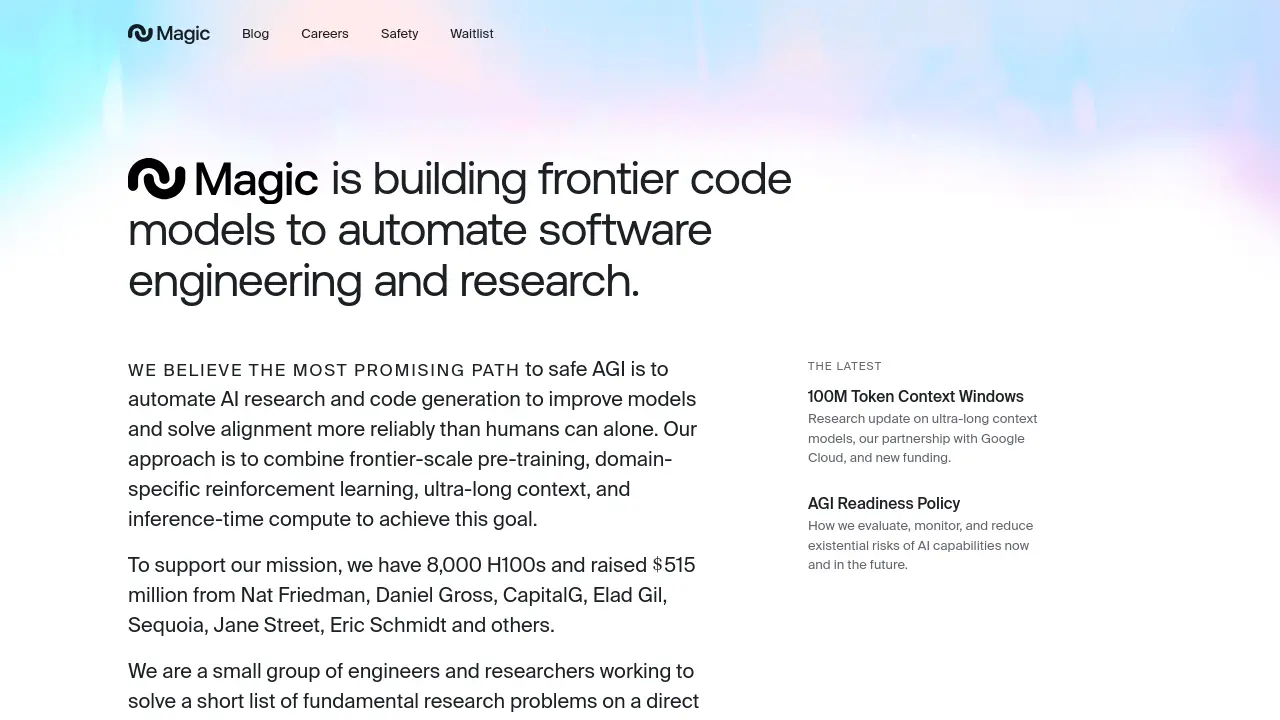Open the 100M Token Context Windows article
This screenshot has height=720, width=1280.
[x=916, y=397]
